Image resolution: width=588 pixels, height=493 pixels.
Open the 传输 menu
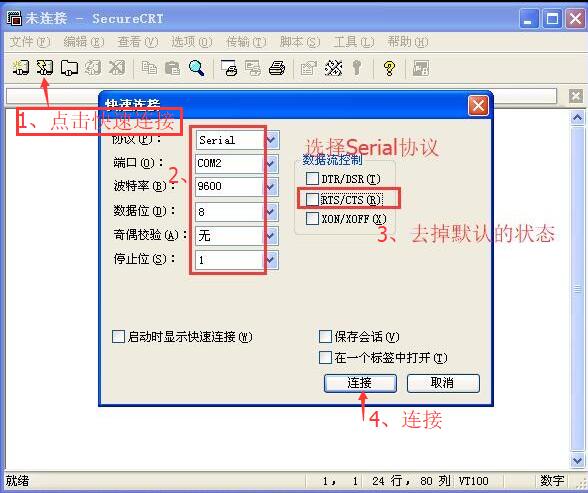point(246,42)
